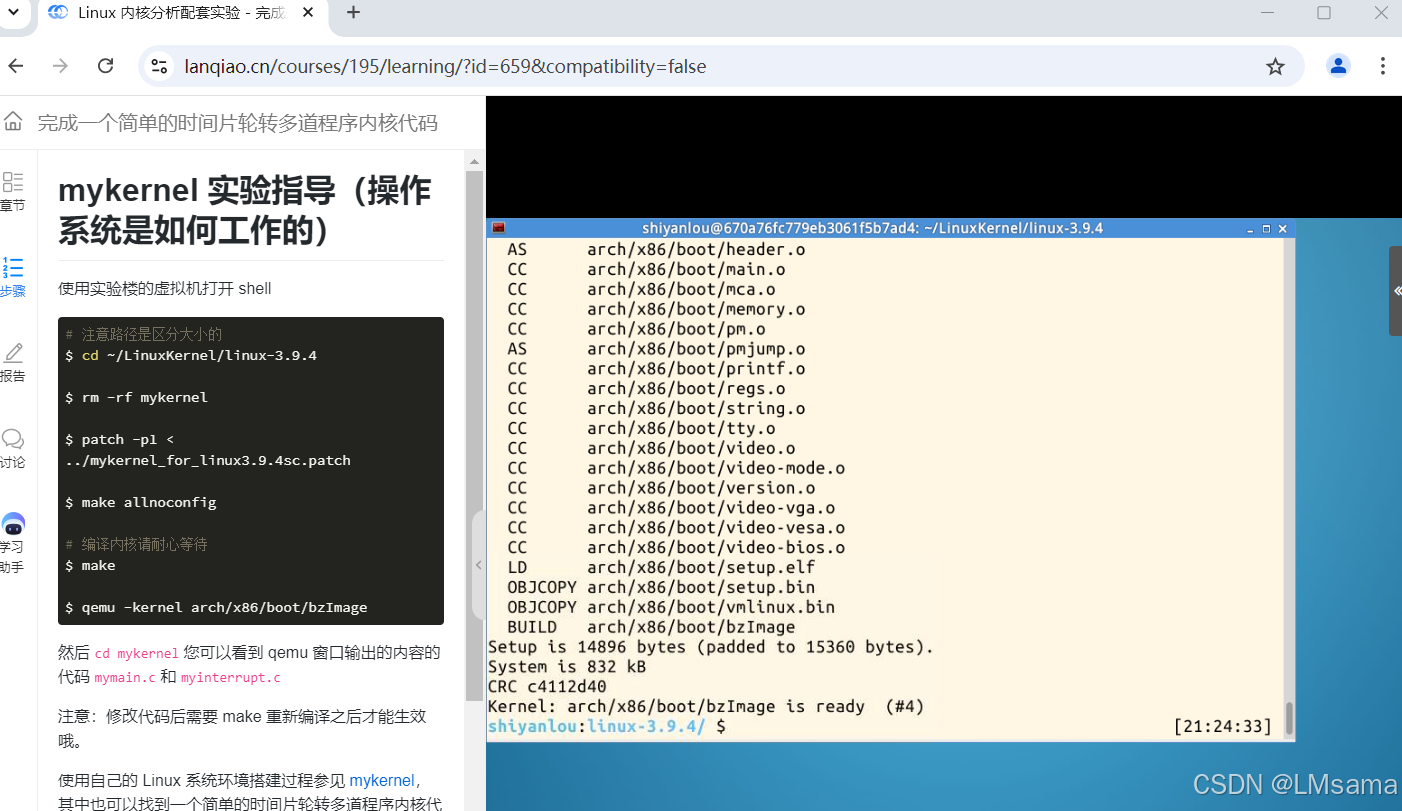Click the patch -p1 command line
The width and height of the screenshot is (1402, 811).
tap(208, 450)
